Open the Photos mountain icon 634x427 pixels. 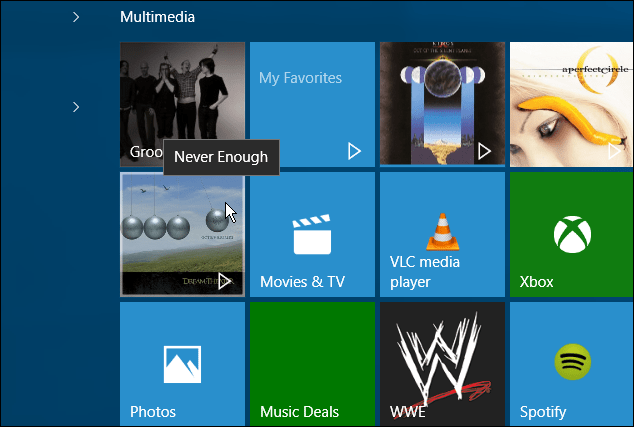pyautogui.click(x=182, y=364)
